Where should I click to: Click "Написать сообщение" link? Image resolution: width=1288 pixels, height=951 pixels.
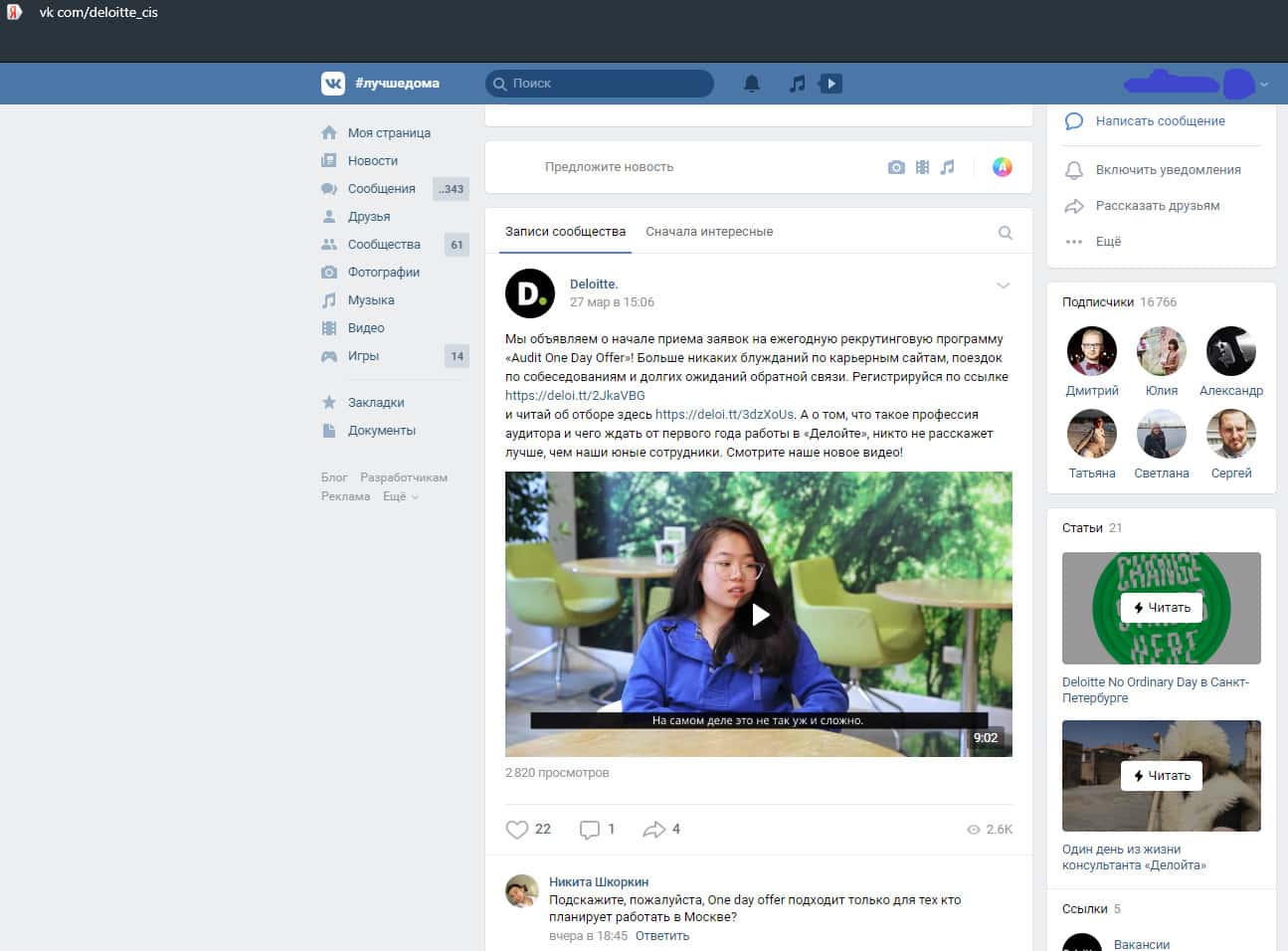(x=1160, y=121)
